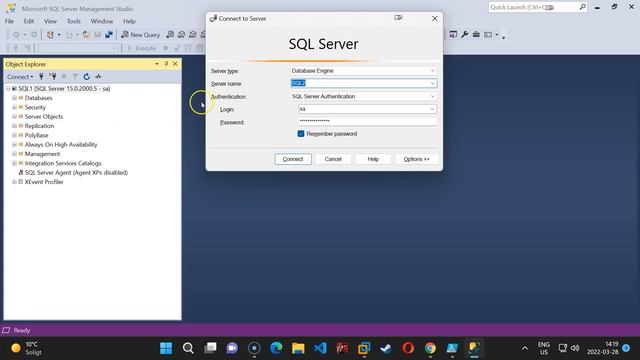Select SQL Server Agent (Agent XPs disabled)

point(76,173)
